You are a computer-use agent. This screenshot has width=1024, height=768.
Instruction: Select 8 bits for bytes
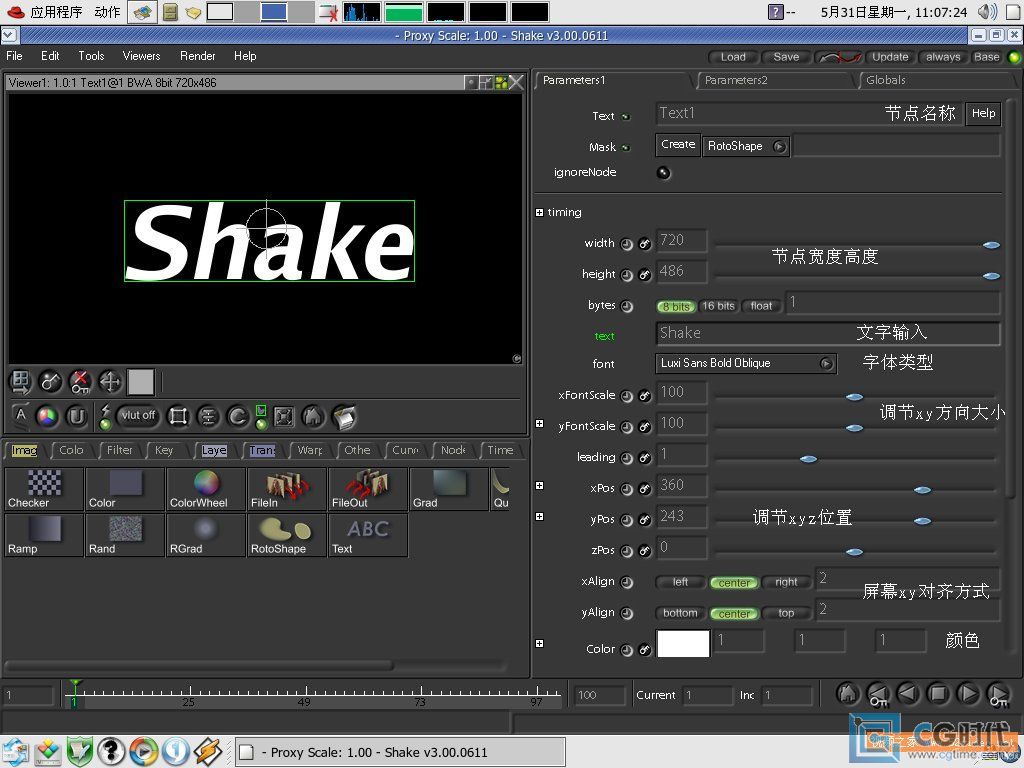(676, 306)
